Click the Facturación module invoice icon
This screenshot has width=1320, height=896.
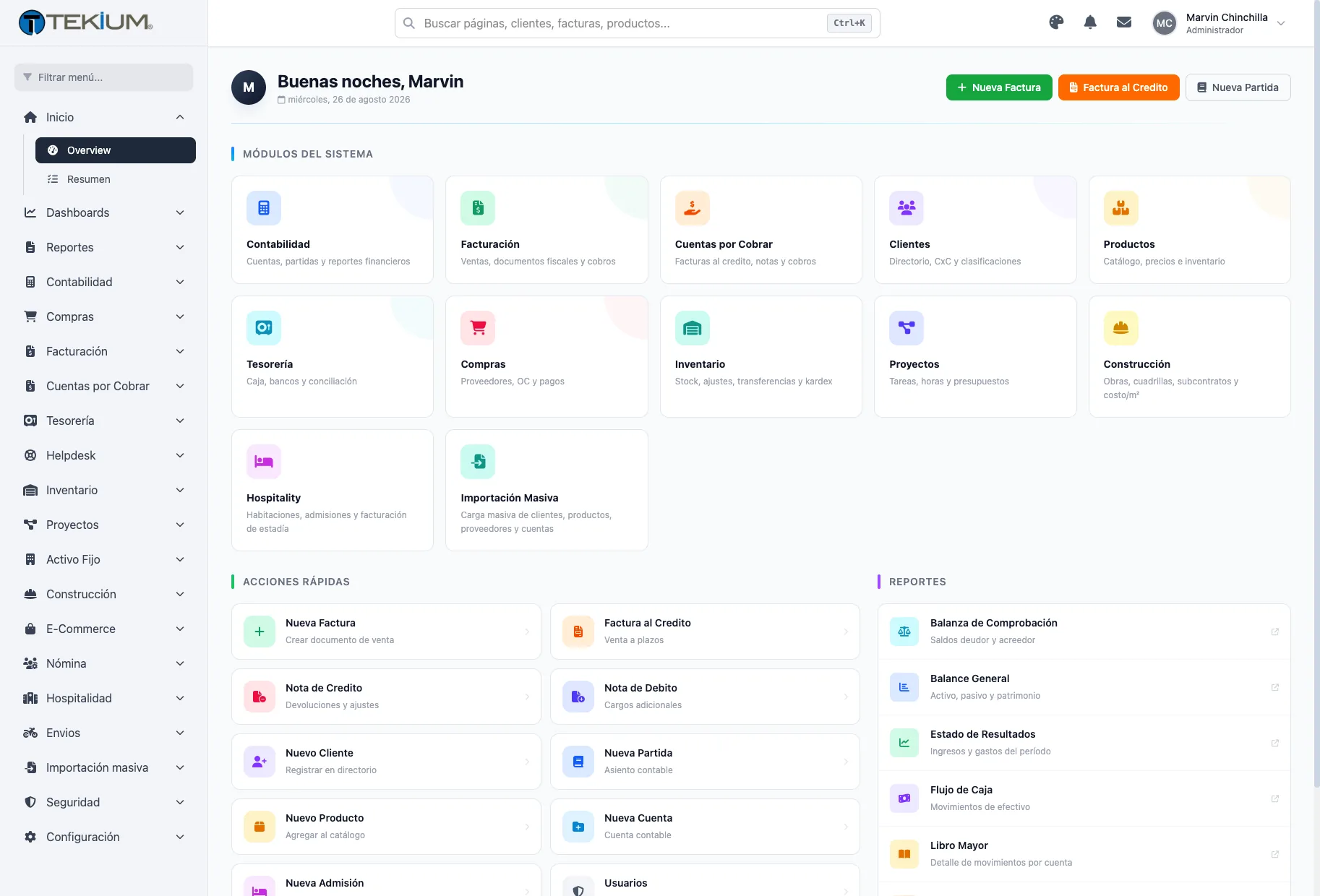pos(478,208)
